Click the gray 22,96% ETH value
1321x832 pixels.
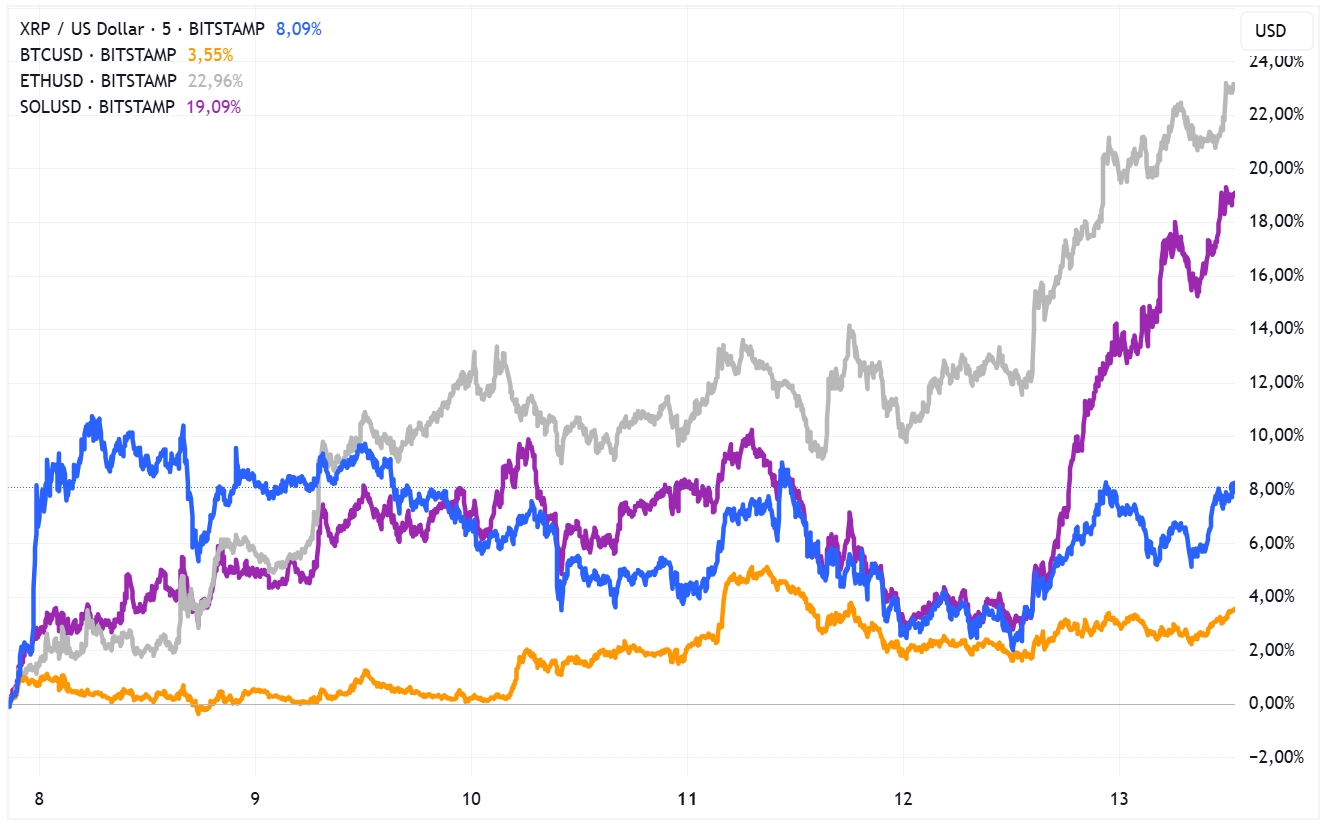(x=214, y=81)
